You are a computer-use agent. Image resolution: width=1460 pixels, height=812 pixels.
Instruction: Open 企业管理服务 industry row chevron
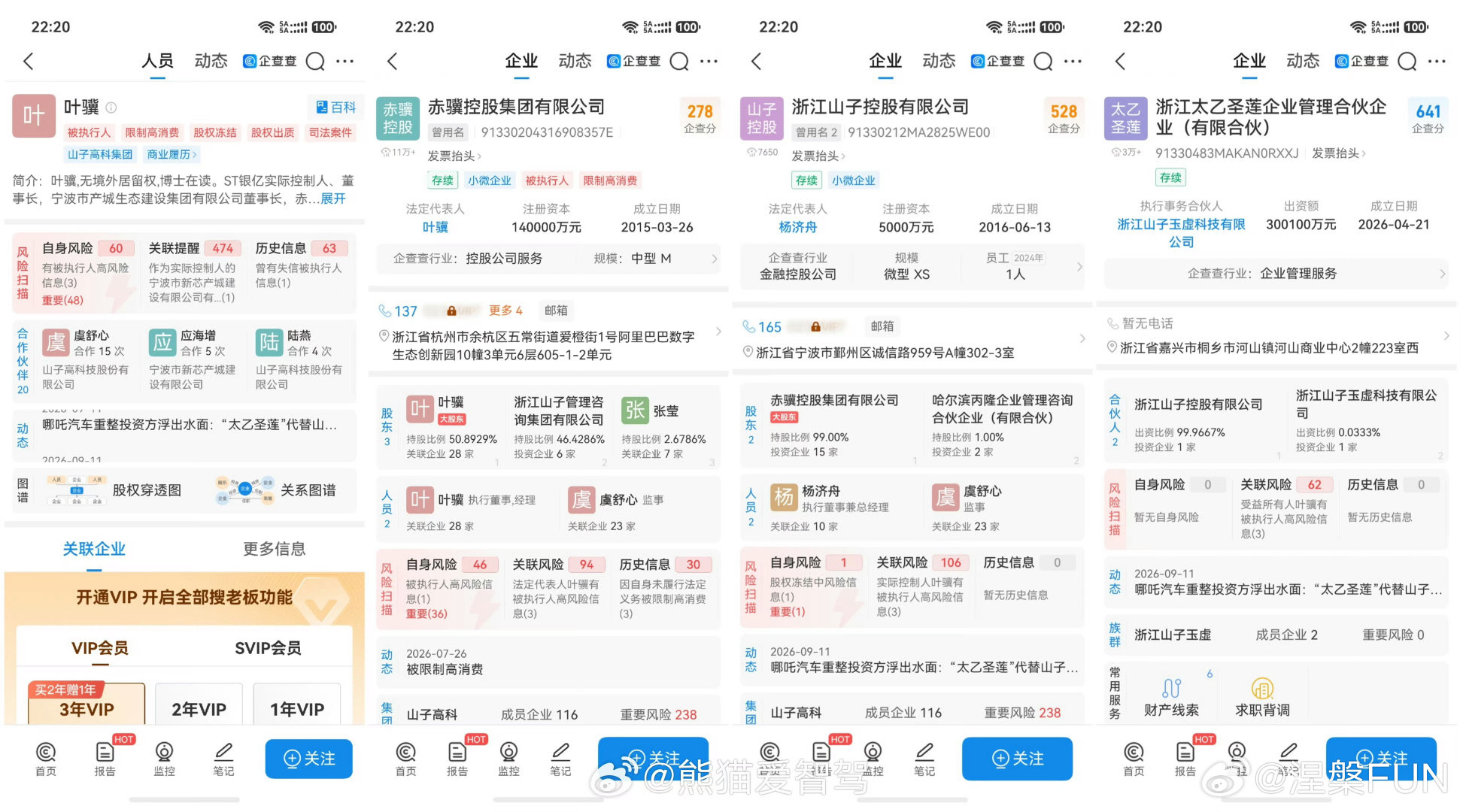(1443, 274)
